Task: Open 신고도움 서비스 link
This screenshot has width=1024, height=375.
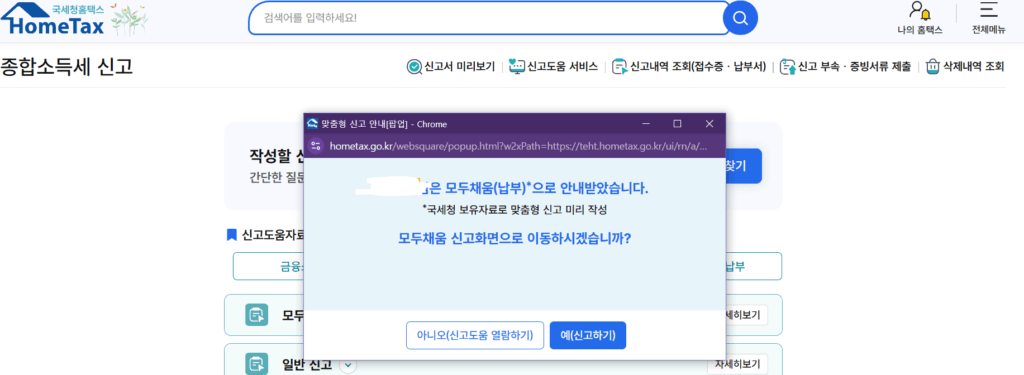Action: click(562, 66)
